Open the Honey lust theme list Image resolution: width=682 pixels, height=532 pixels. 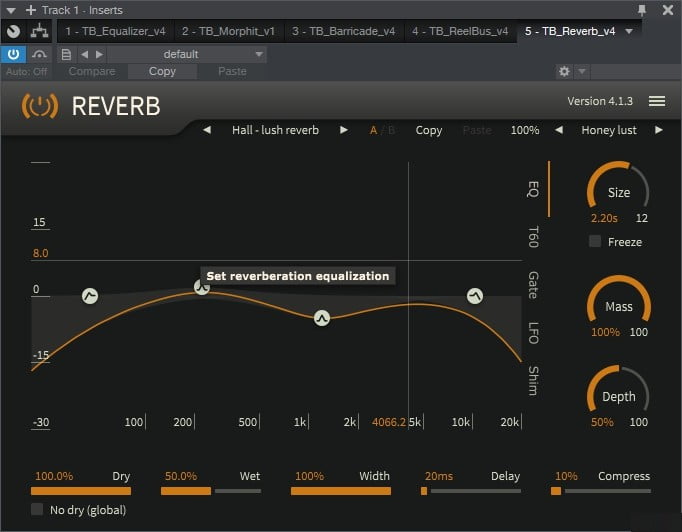(608, 130)
